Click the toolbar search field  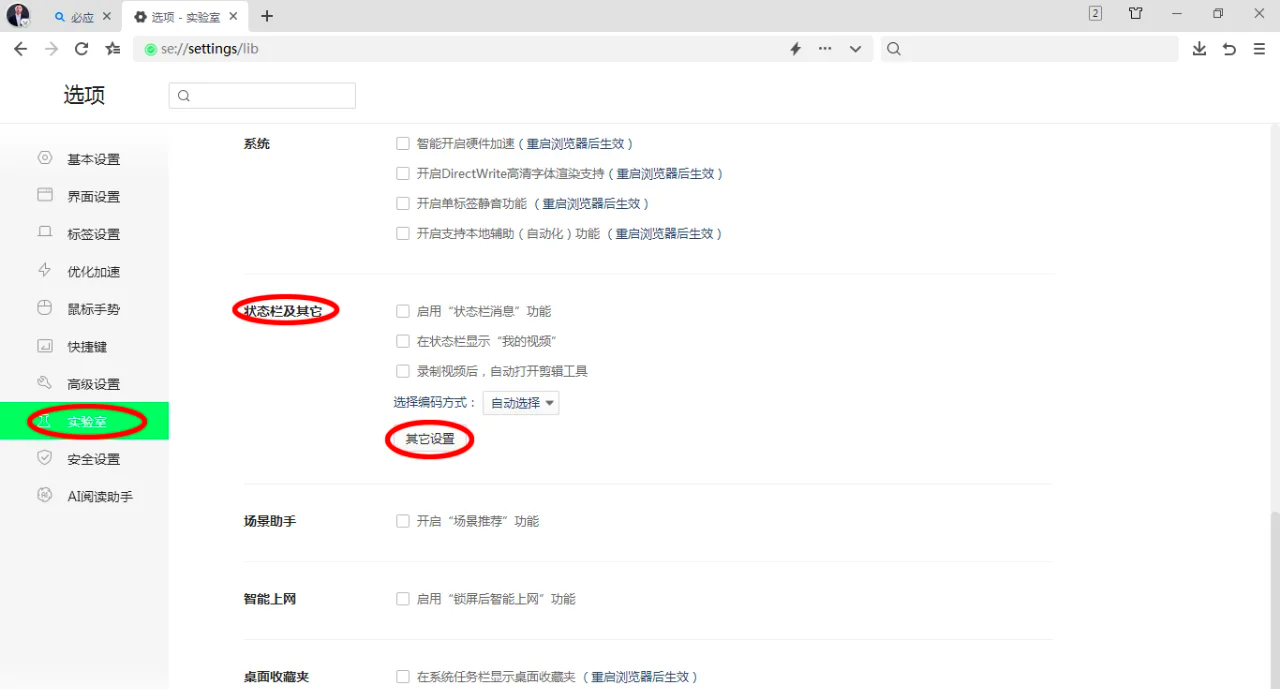(x=1029, y=49)
